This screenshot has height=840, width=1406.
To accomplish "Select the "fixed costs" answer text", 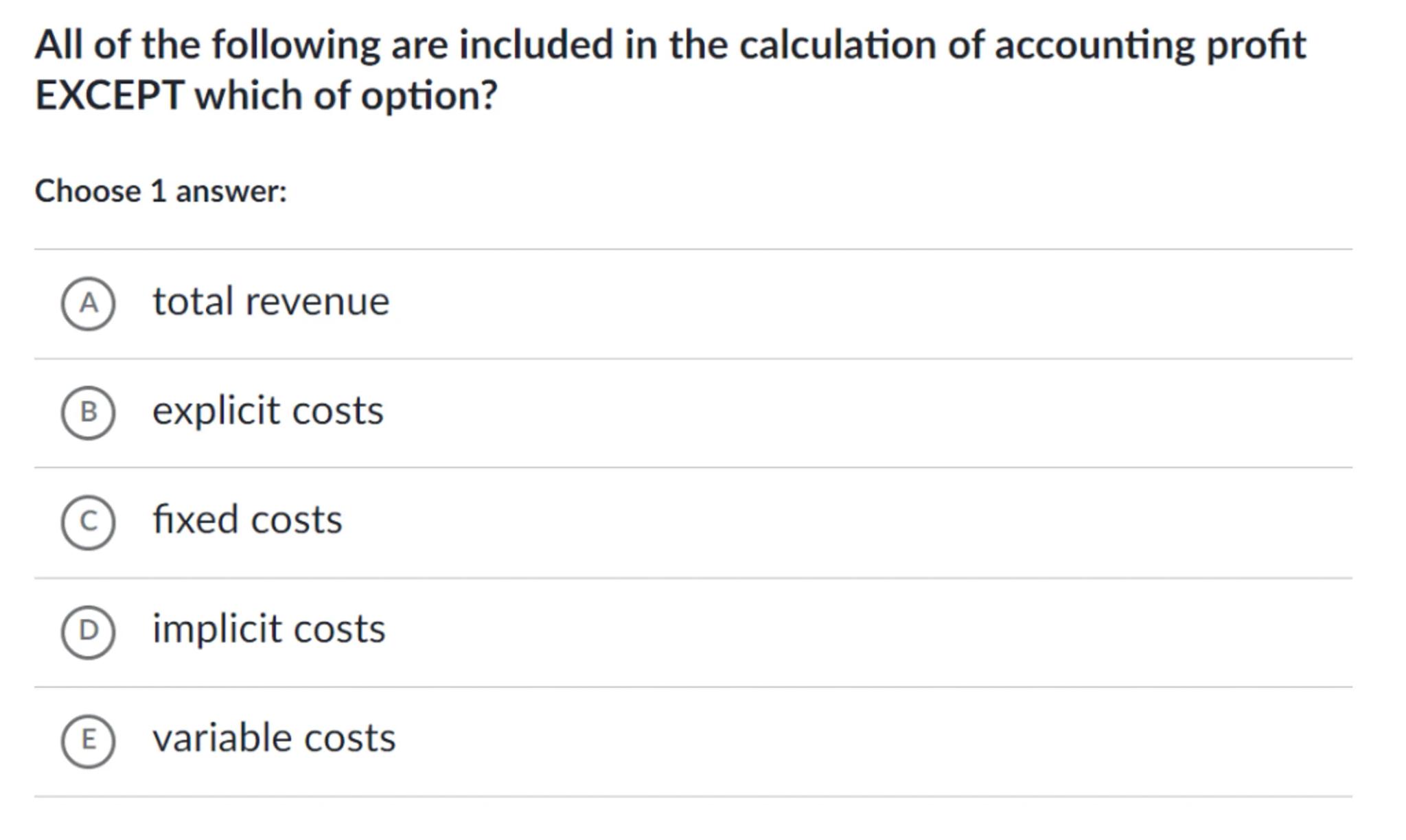I will pyautogui.click(x=247, y=520).
